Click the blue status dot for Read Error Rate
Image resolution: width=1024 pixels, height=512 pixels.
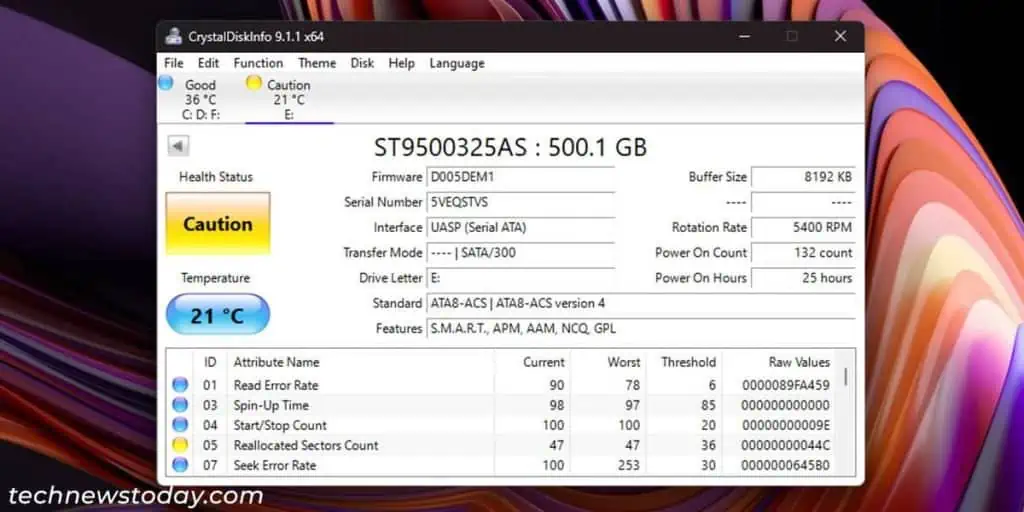click(180, 385)
